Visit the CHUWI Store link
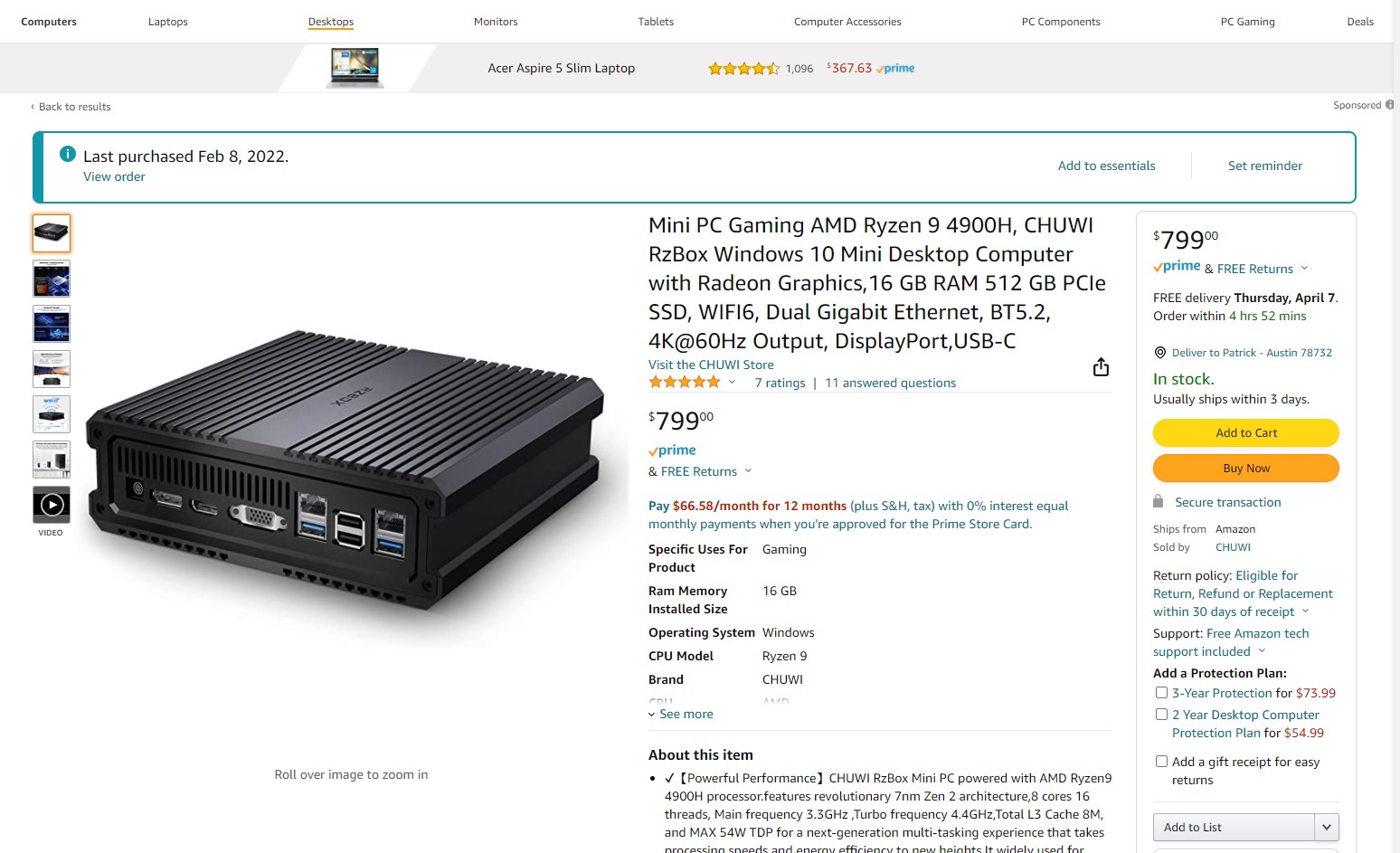Viewport: 1400px width, 853px height. click(711, 365)
